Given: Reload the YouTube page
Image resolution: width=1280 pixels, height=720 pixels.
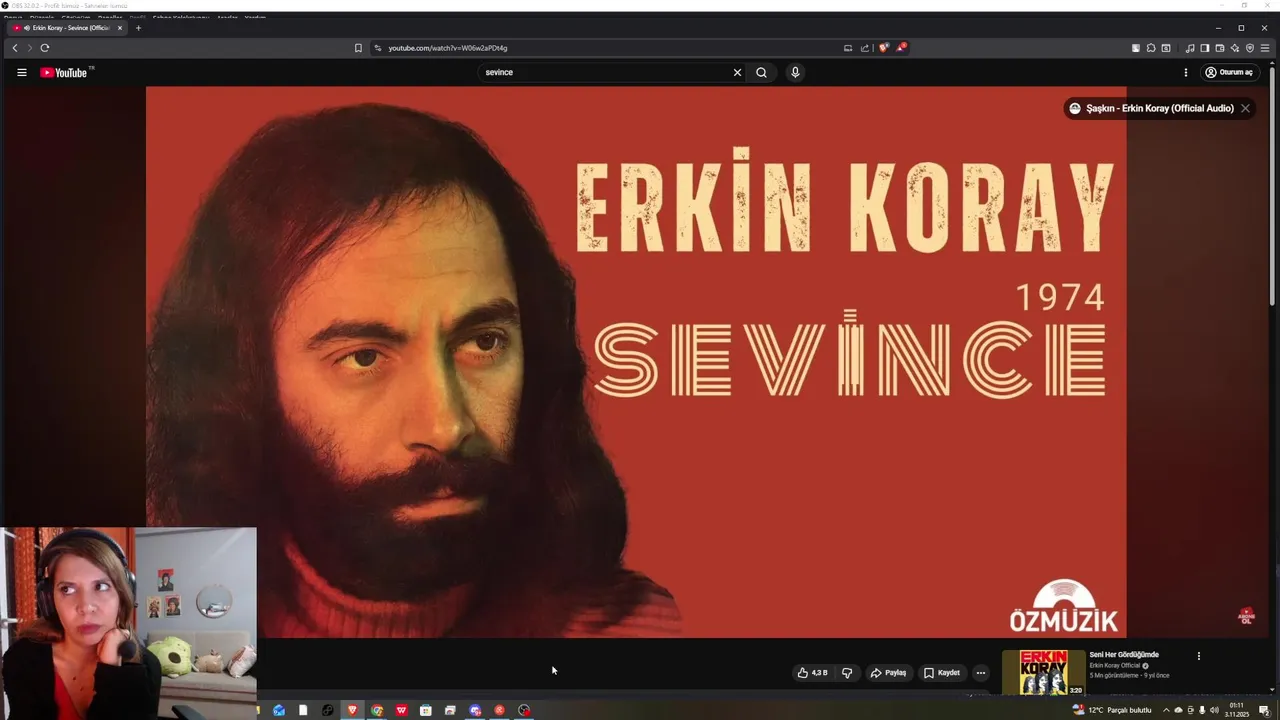Looking at the screenshot, I should coord(45,48).
